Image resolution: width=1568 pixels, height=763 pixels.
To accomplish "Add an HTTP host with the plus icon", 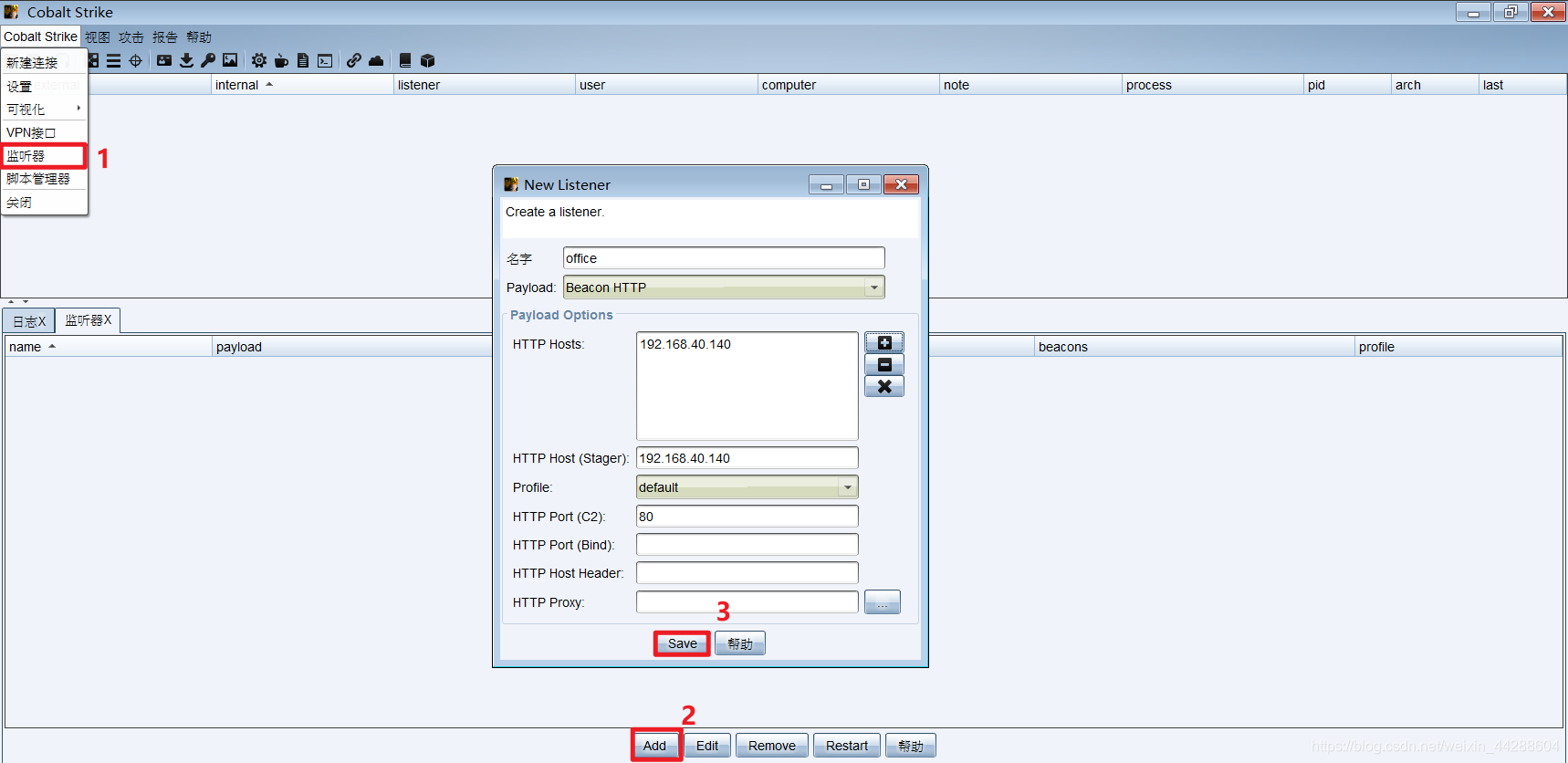I will click(x=884, y=343).
